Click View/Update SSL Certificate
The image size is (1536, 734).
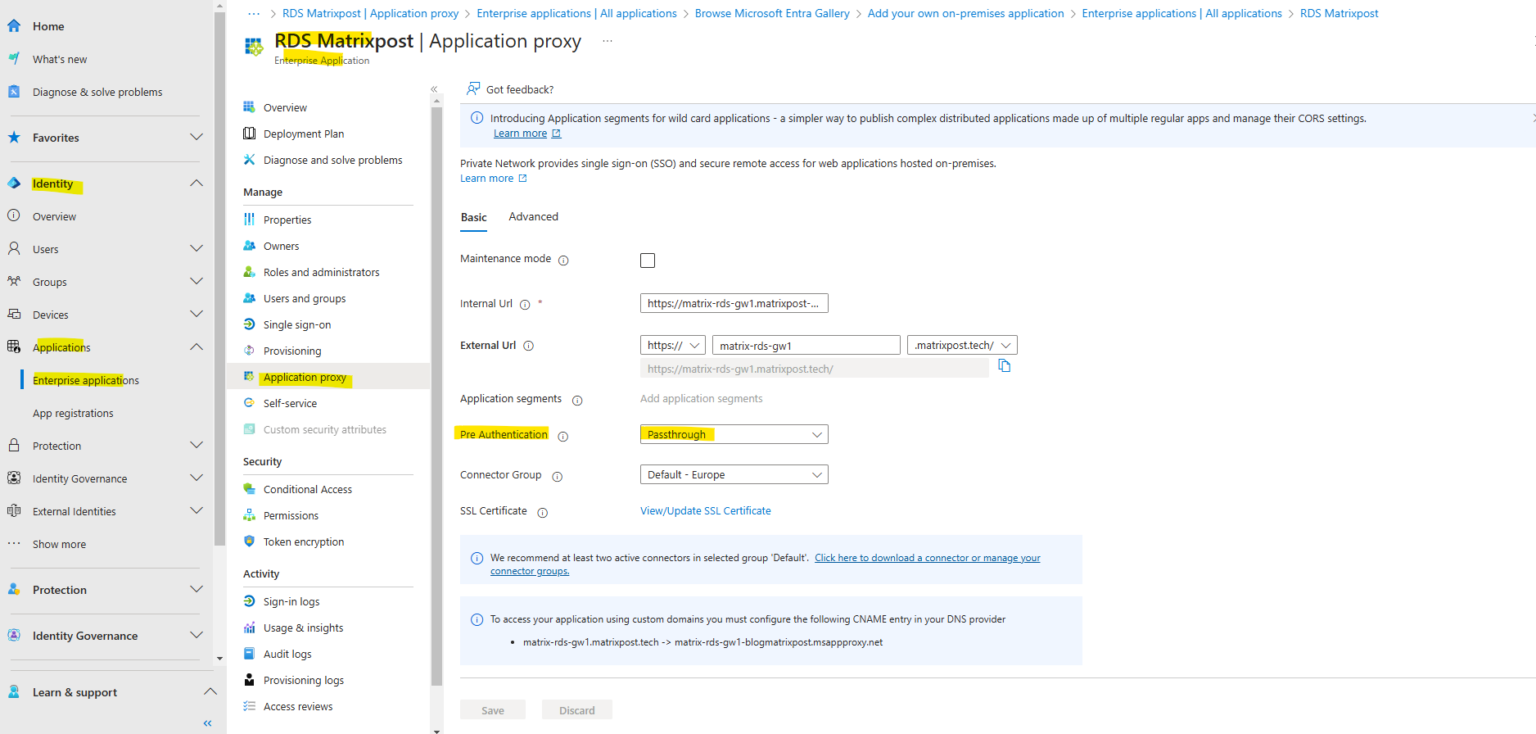[x=705, y=510]
